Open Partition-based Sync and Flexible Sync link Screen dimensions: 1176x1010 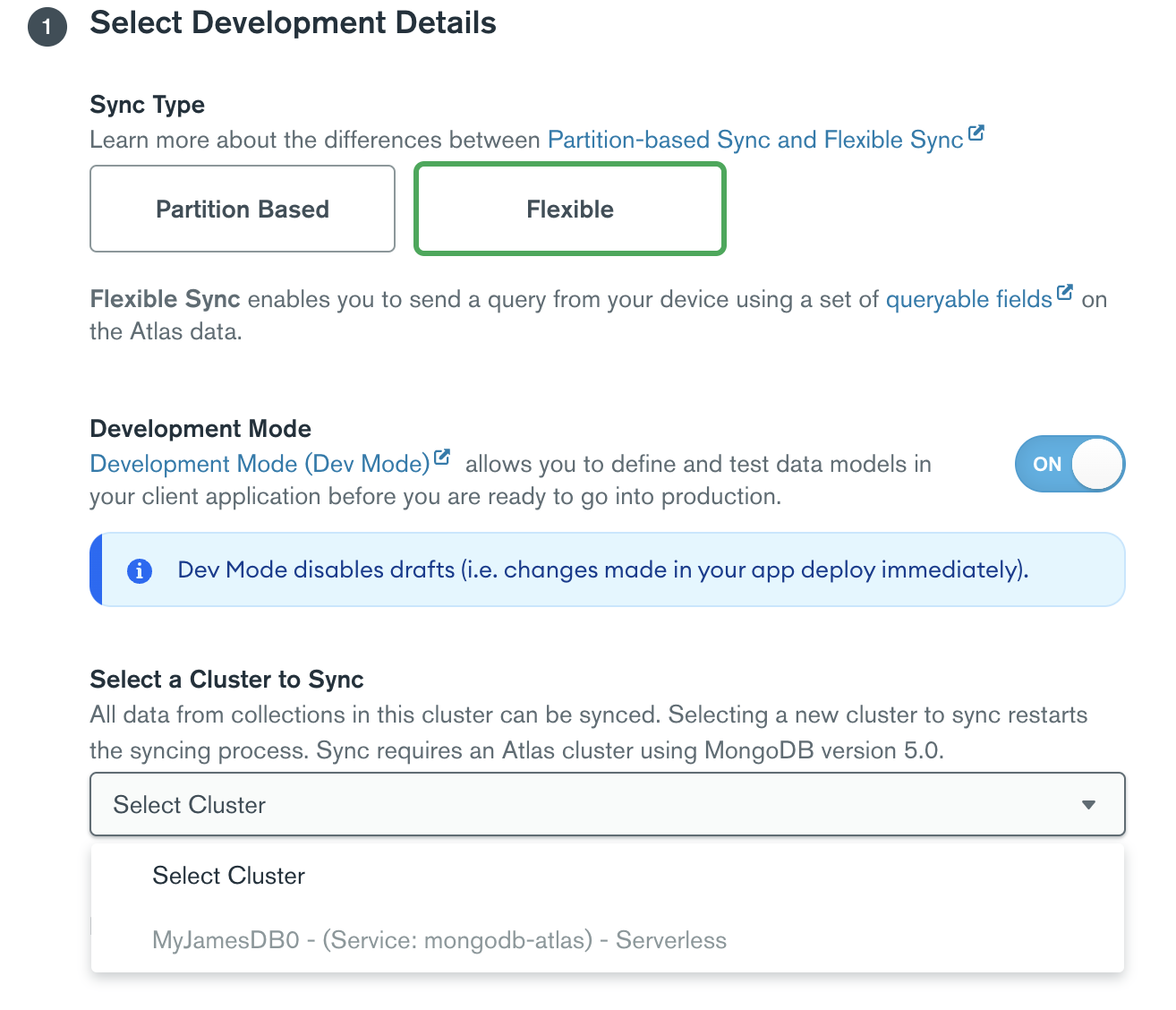click(x=754, y=141)
